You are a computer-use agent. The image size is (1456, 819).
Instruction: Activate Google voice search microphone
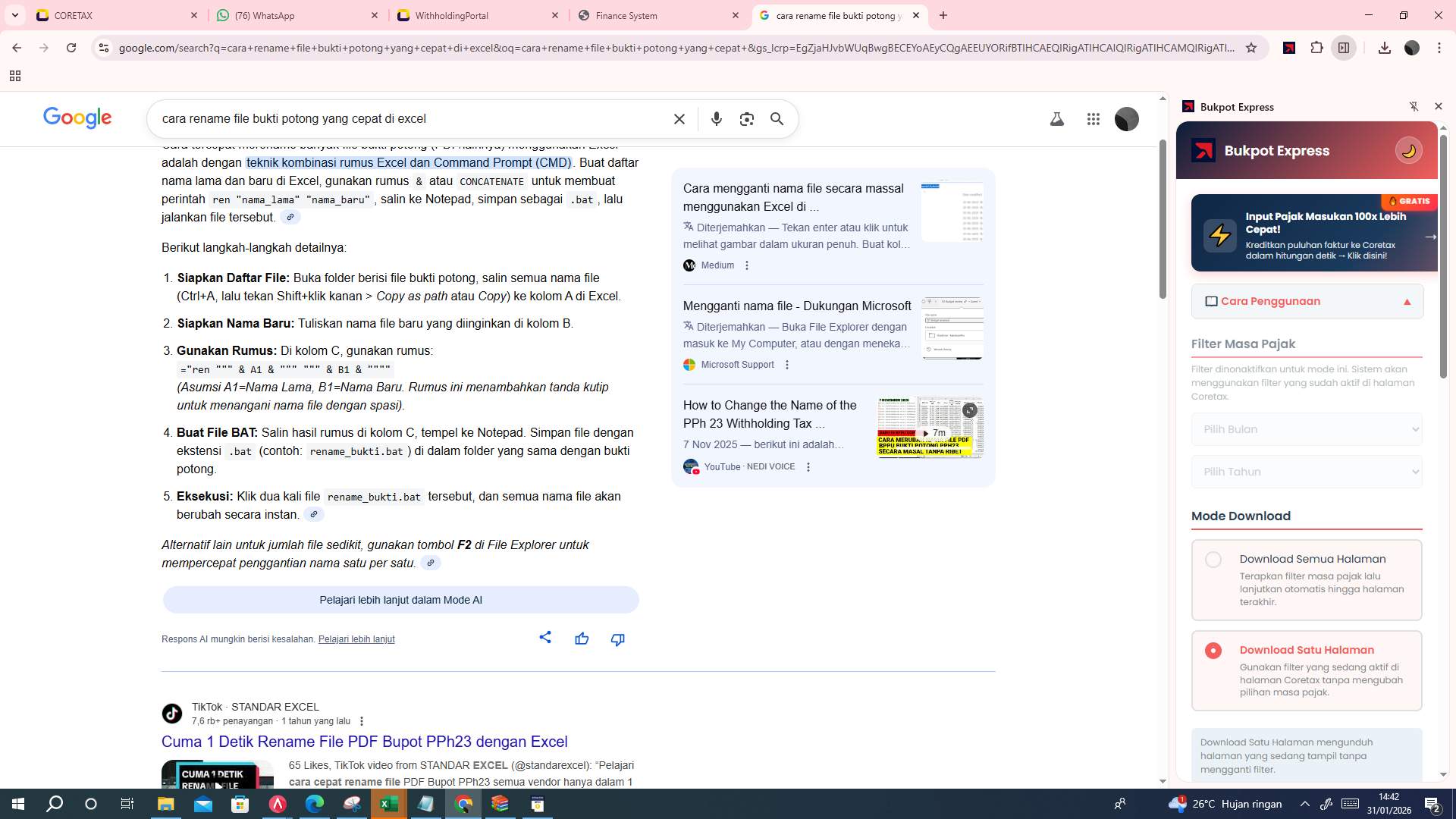point(716,119)
